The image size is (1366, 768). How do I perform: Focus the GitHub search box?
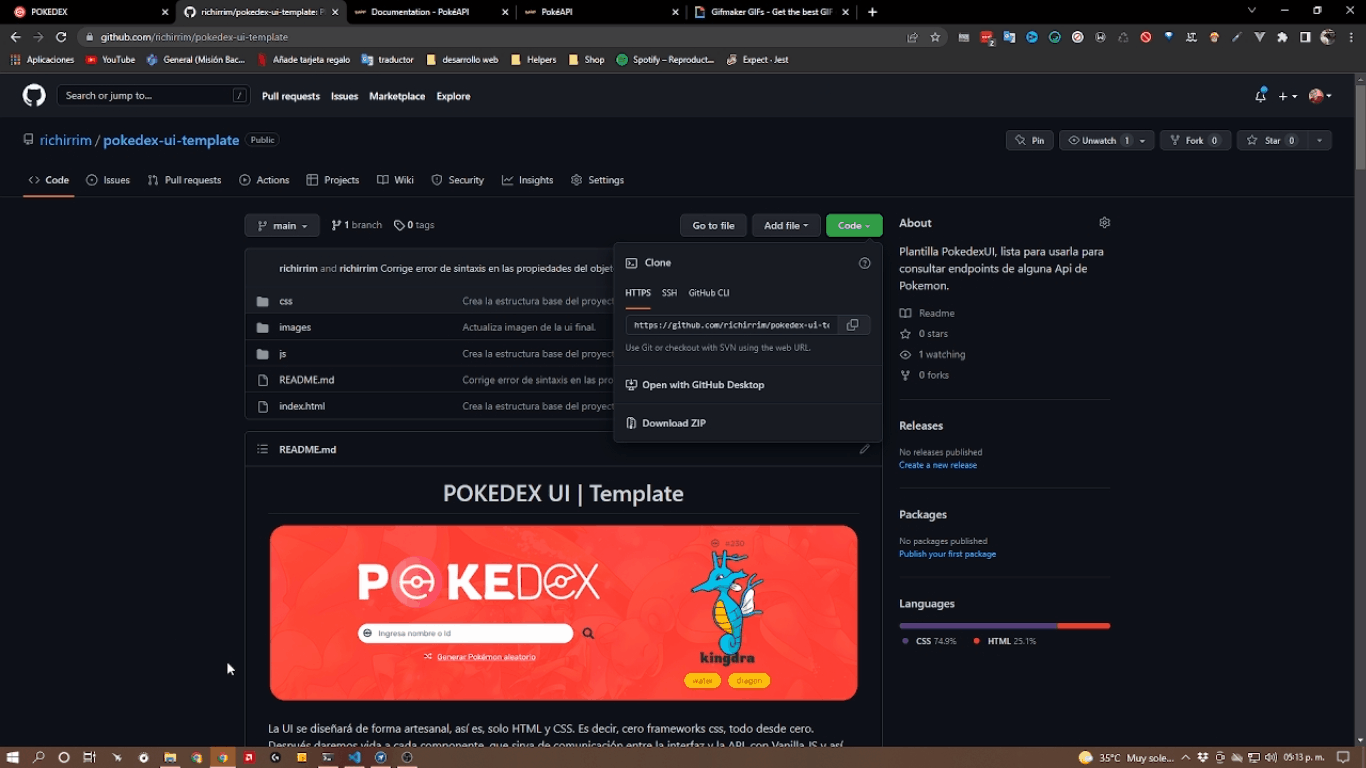(153, 96)
